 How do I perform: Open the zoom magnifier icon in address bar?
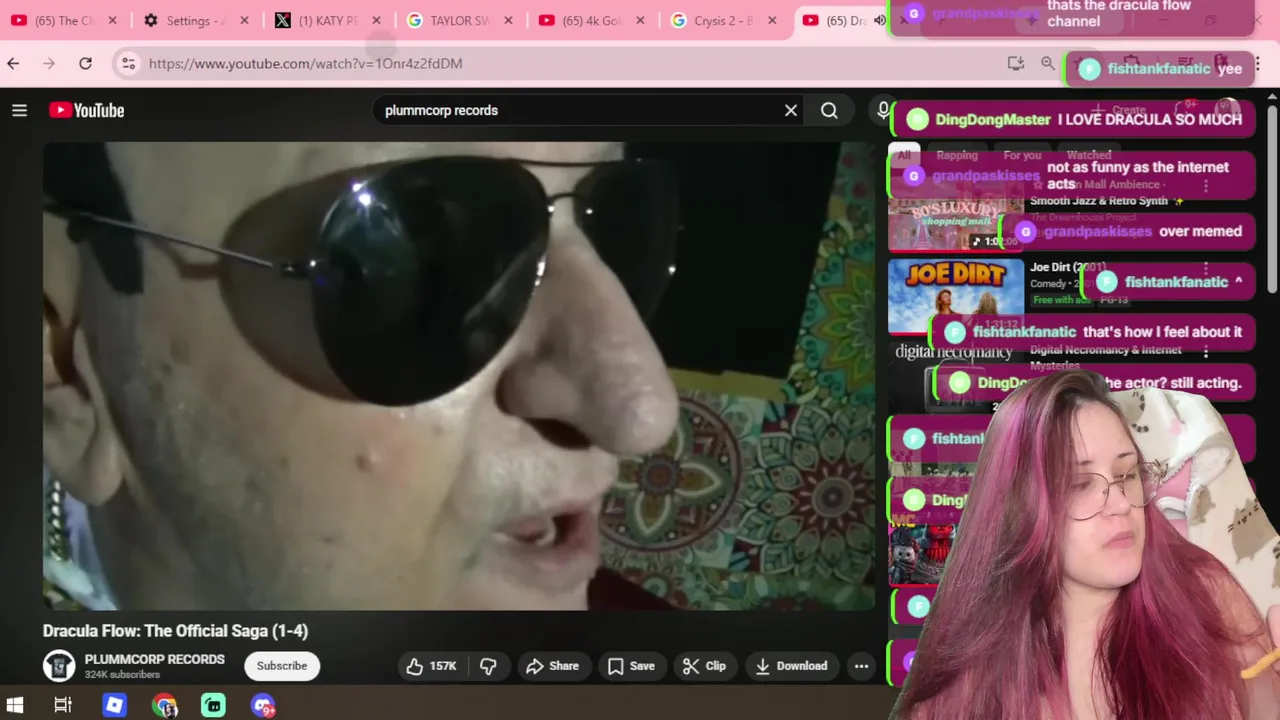point(1048,63)
